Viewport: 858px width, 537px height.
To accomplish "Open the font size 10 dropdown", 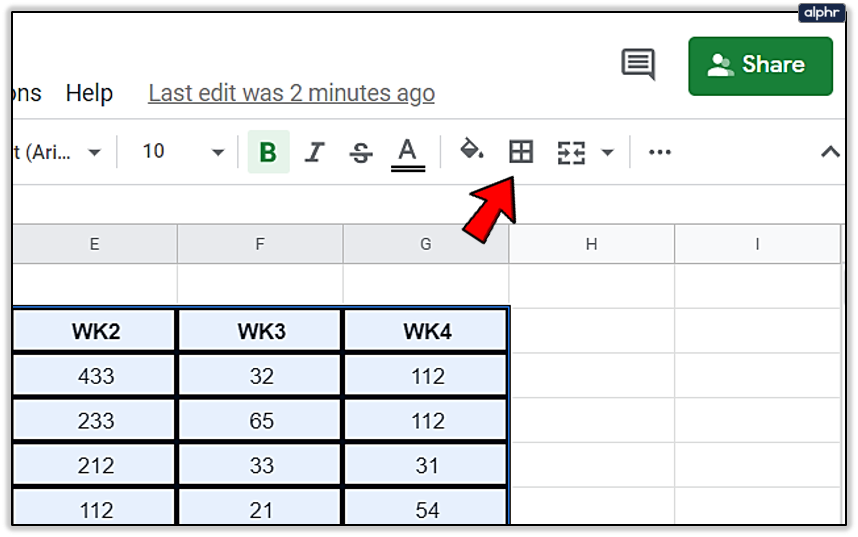I will (x=217, y=153).
